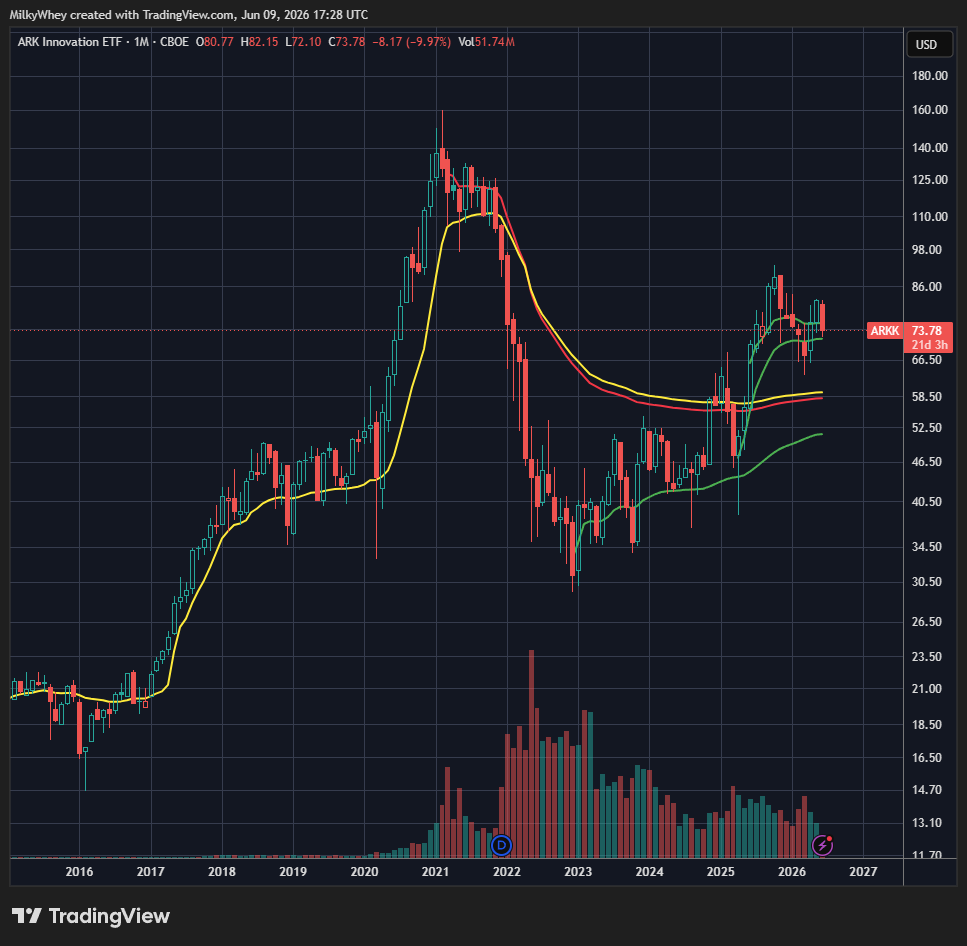
Task: Click the 160.00 price axis label
Action: click(x=929, y=110)
